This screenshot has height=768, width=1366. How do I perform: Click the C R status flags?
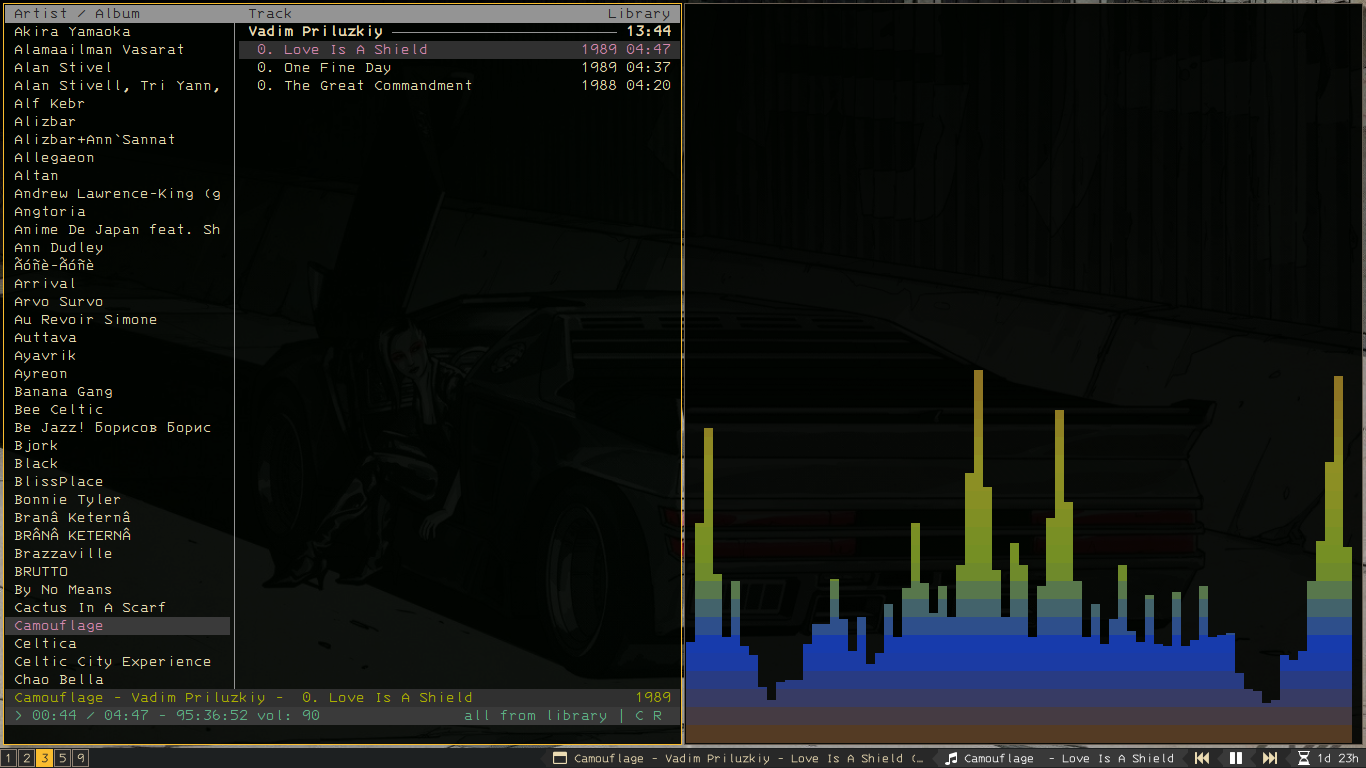(x=648, y=716)
